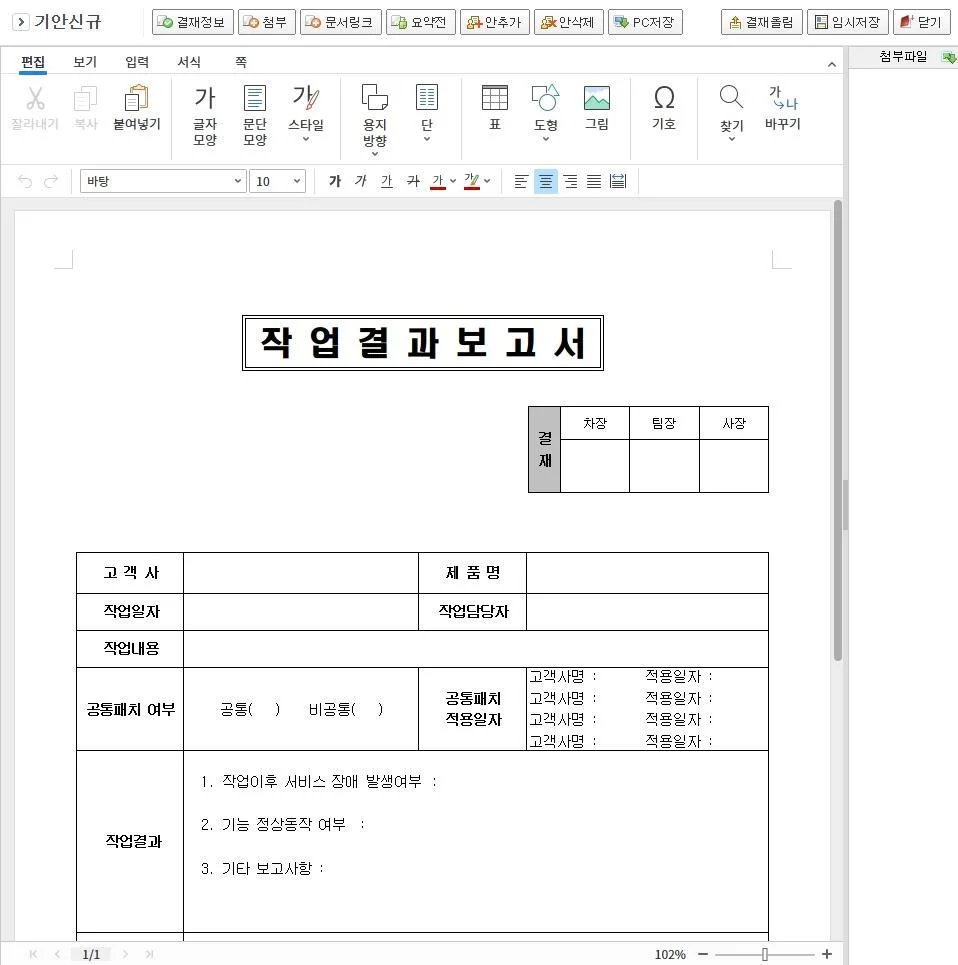The height and width of the screenshot is (965, 958).
Task: Click the 표 (table) insert icon
Action: (x=494, y=99)
